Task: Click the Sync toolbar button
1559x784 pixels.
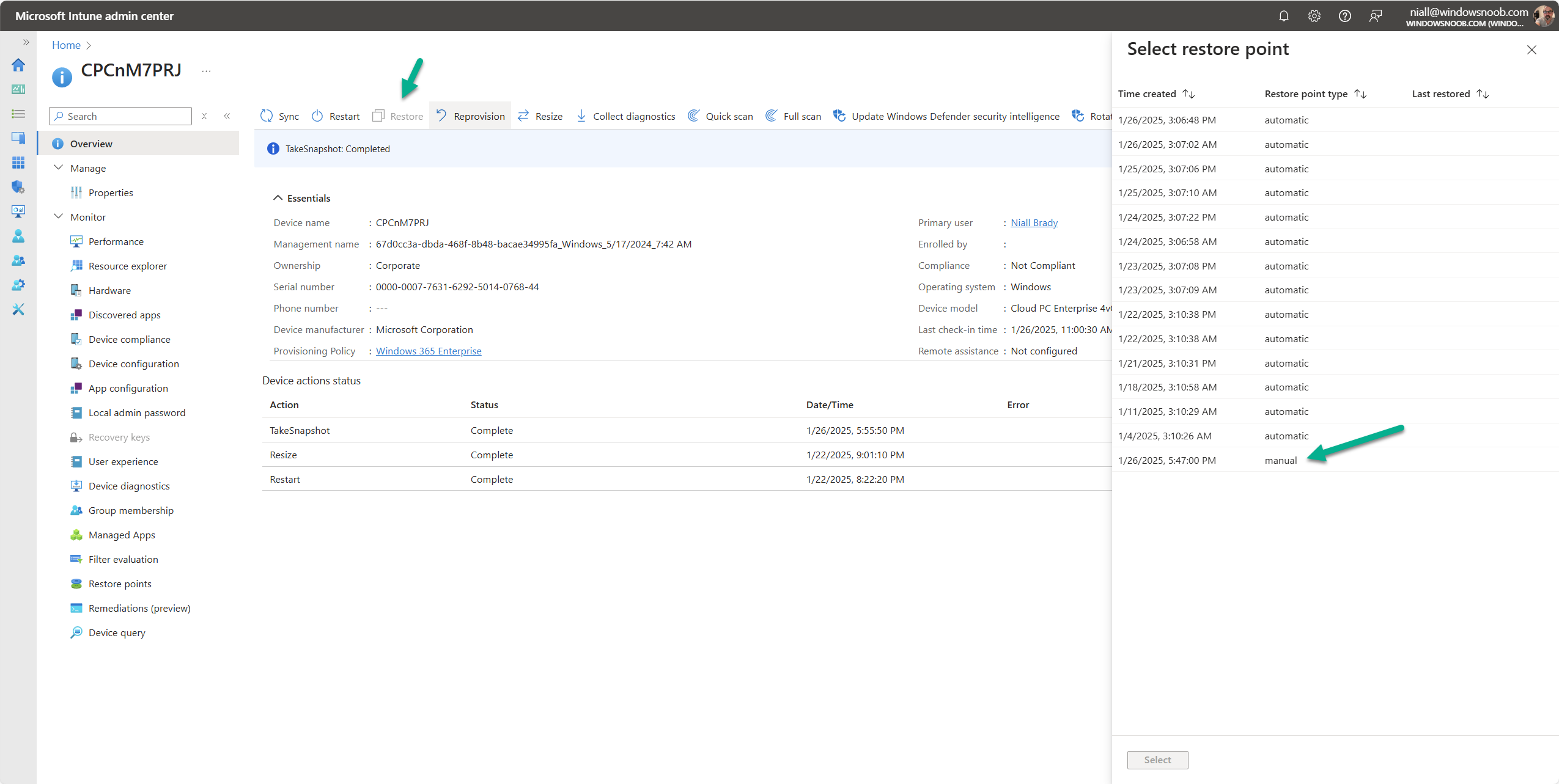Action: coord(279,116)
